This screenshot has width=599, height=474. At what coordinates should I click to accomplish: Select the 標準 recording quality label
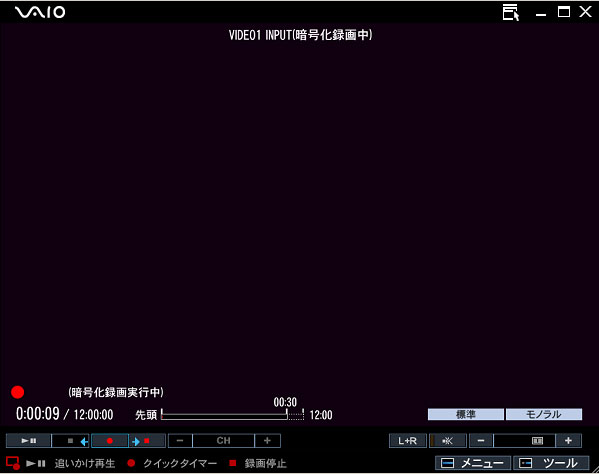coord(466,414)
